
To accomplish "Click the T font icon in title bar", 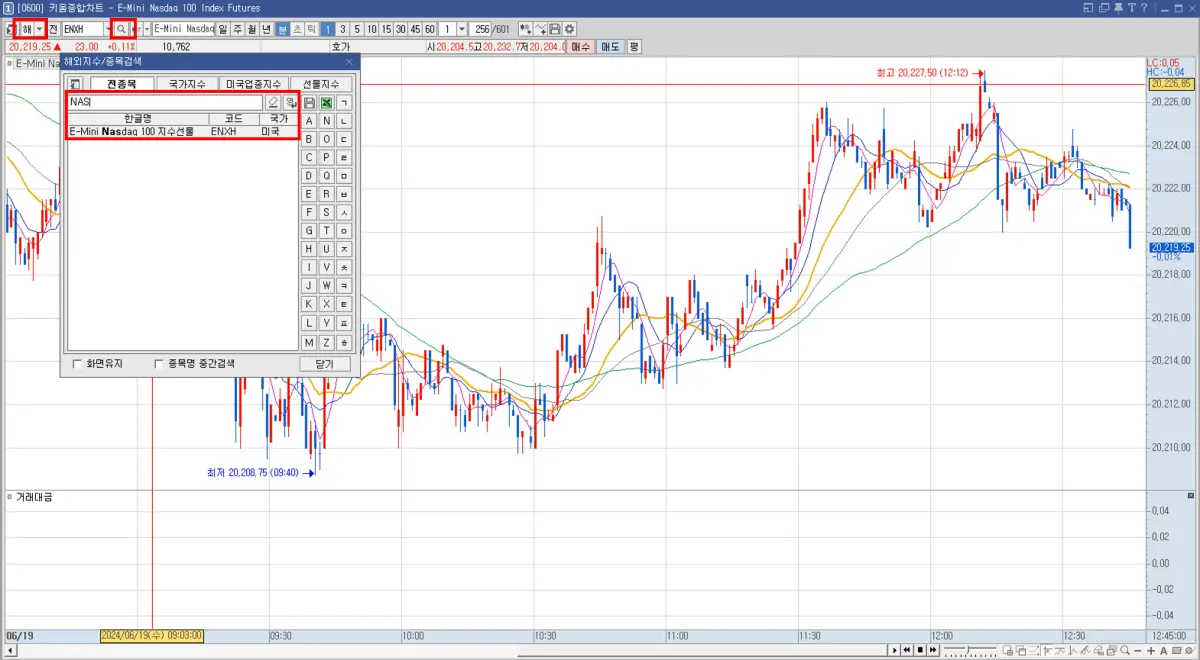I will coord(1132,8).
